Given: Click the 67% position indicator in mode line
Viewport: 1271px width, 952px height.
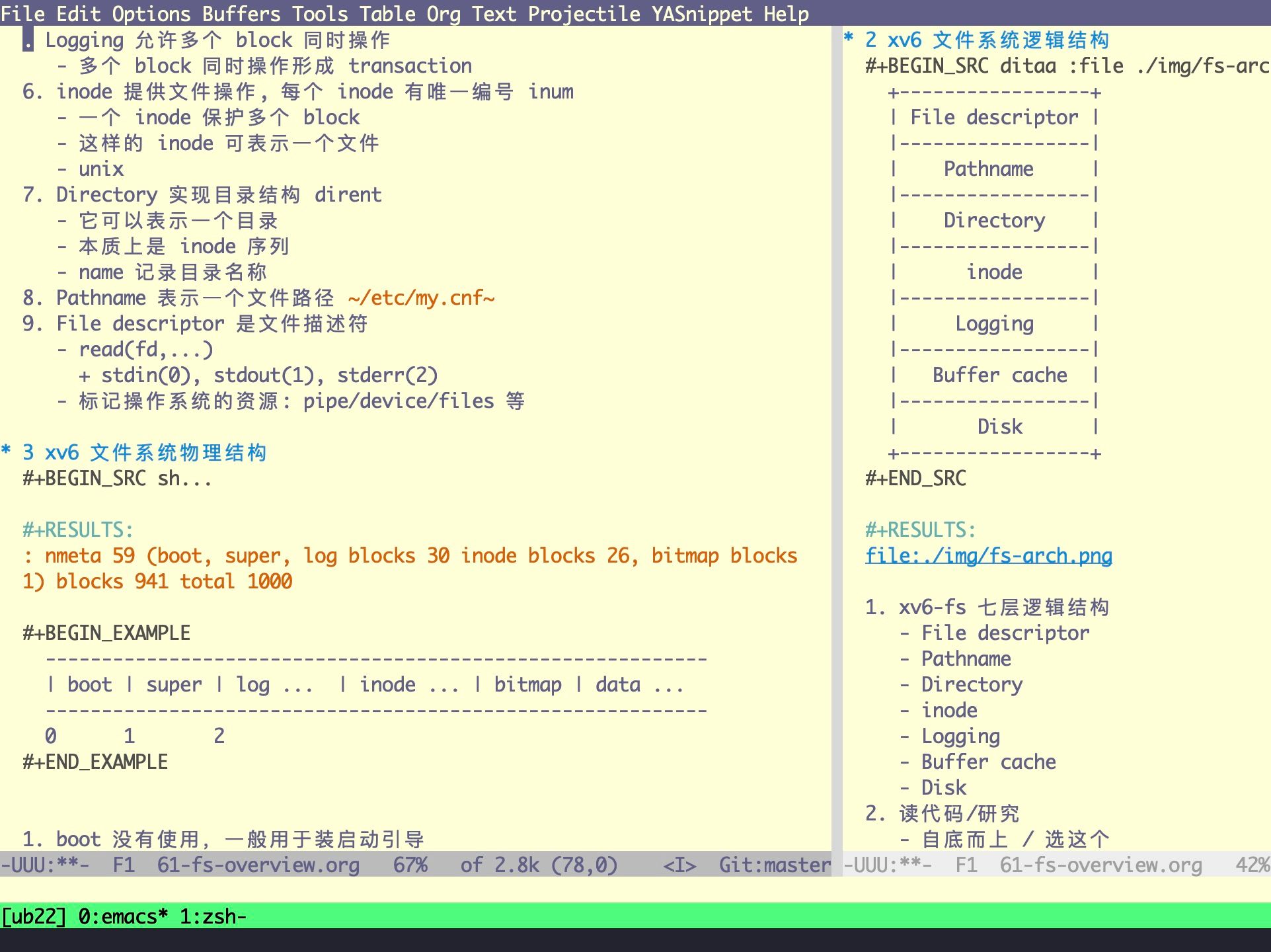Looking at the screenshot, I should (x=410, y=865).
